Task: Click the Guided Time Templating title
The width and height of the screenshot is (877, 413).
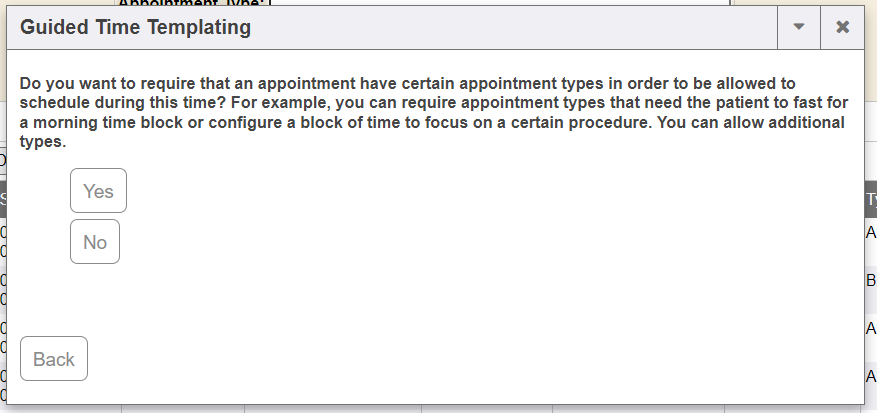Action: 135,27
